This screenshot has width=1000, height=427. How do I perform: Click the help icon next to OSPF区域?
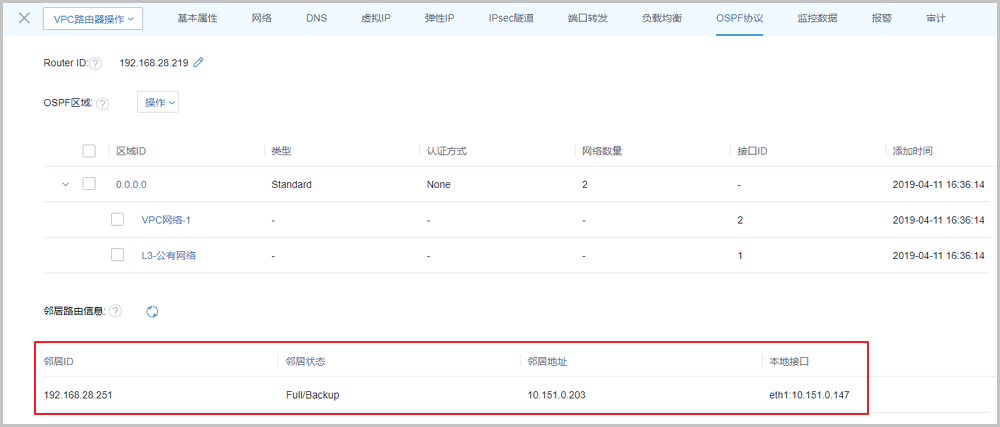(x=103, y=103)
